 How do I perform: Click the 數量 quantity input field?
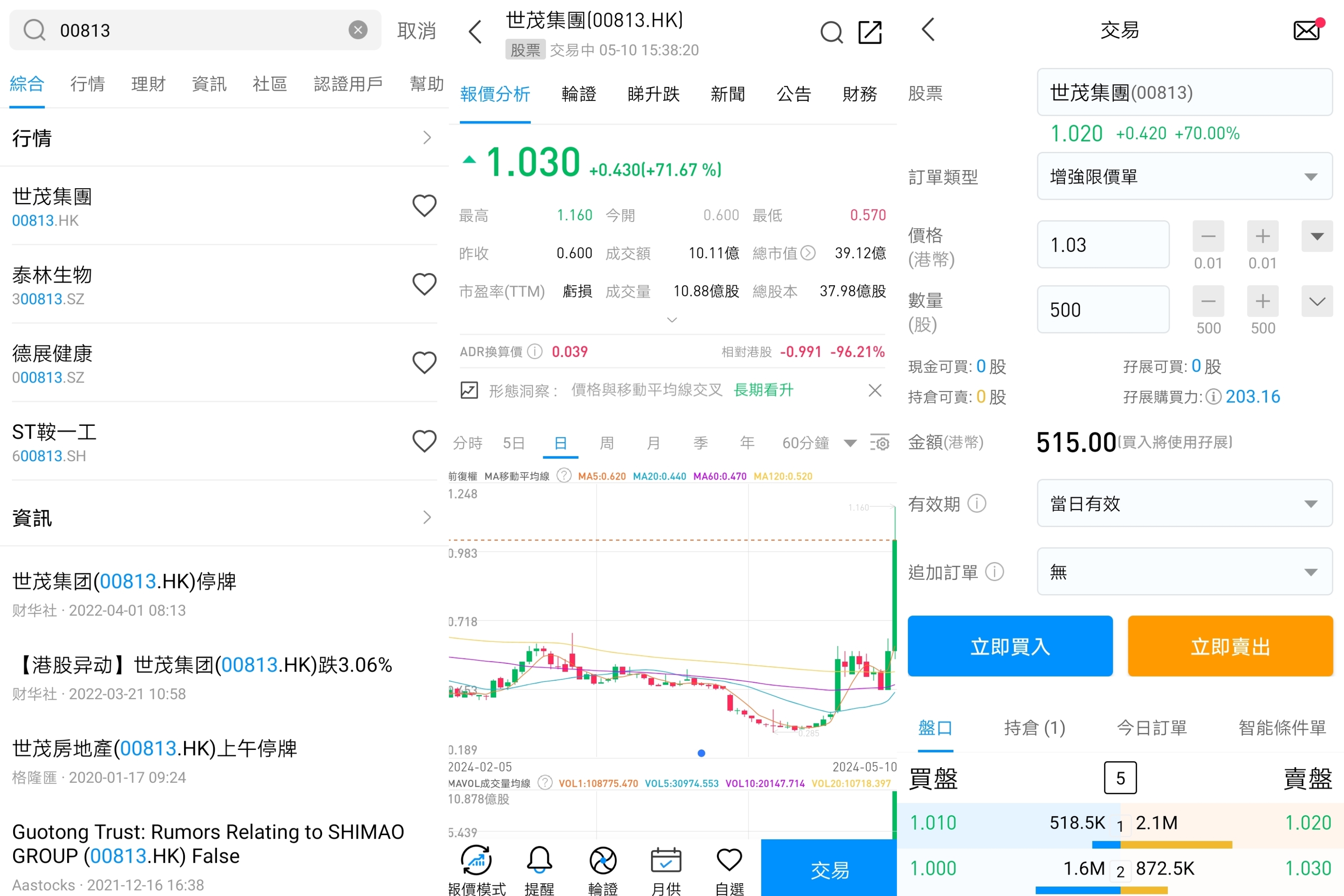tap(1103, 310)
